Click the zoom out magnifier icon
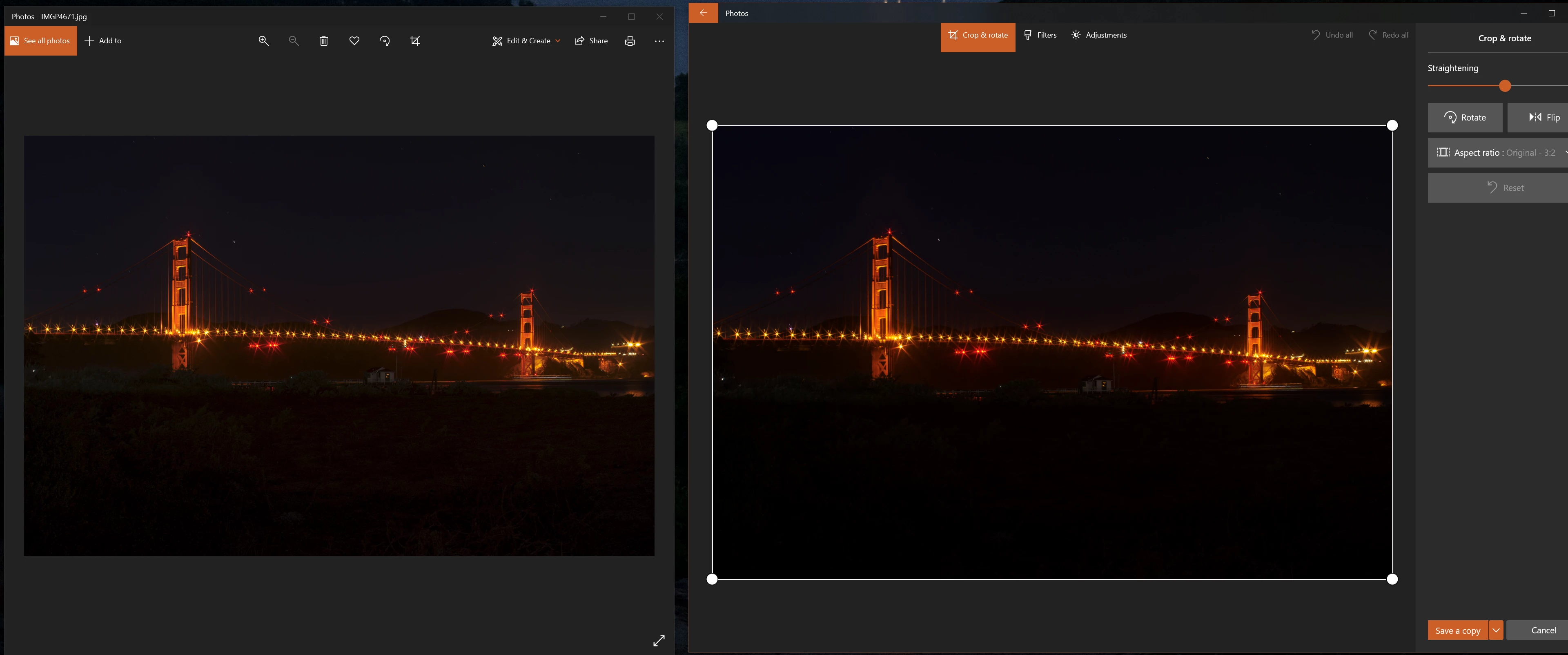Viewport: 1568px width, 655px height. (294, 41)
